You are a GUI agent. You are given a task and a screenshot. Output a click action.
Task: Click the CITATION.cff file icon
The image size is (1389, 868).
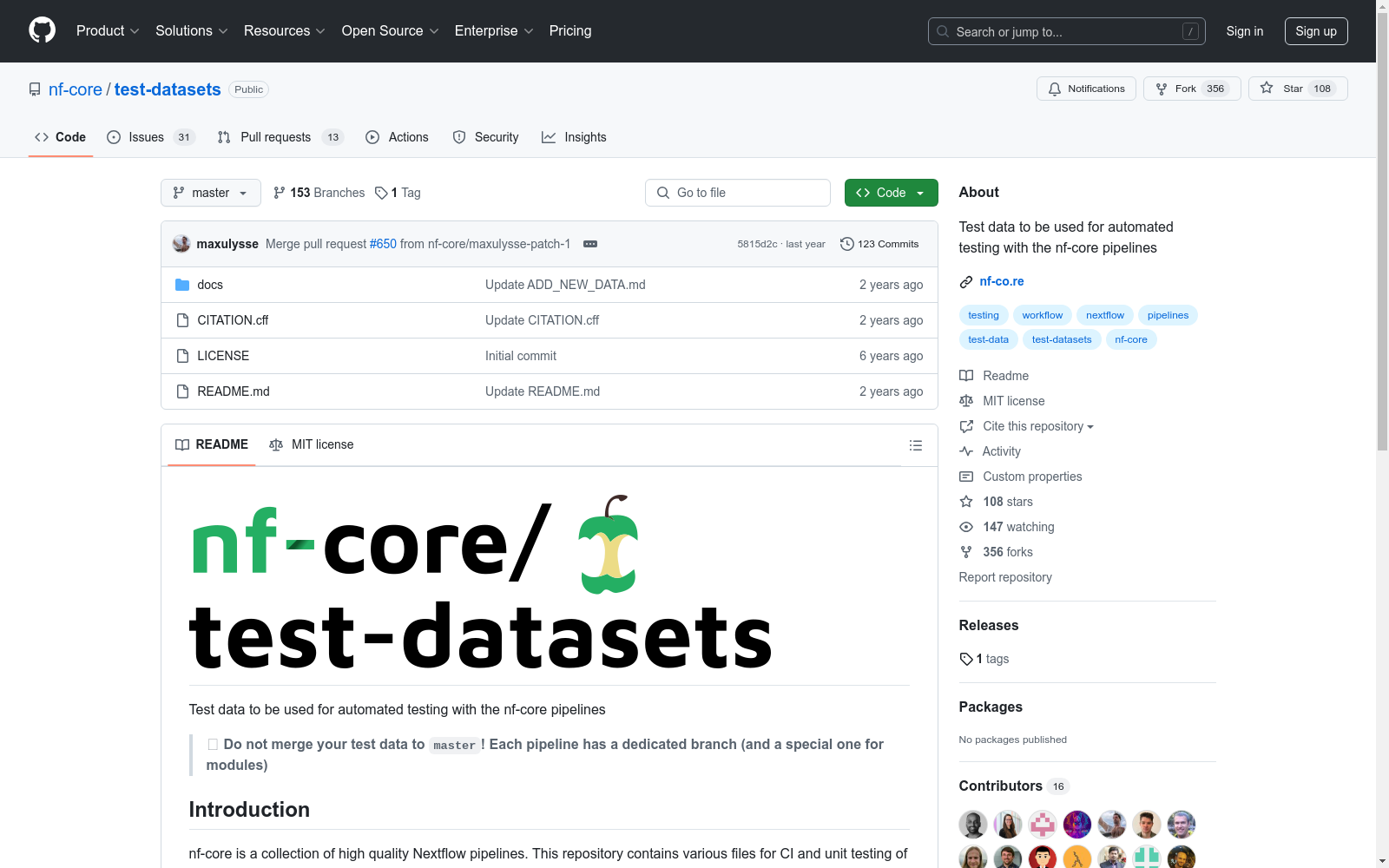tap(182, 320)
